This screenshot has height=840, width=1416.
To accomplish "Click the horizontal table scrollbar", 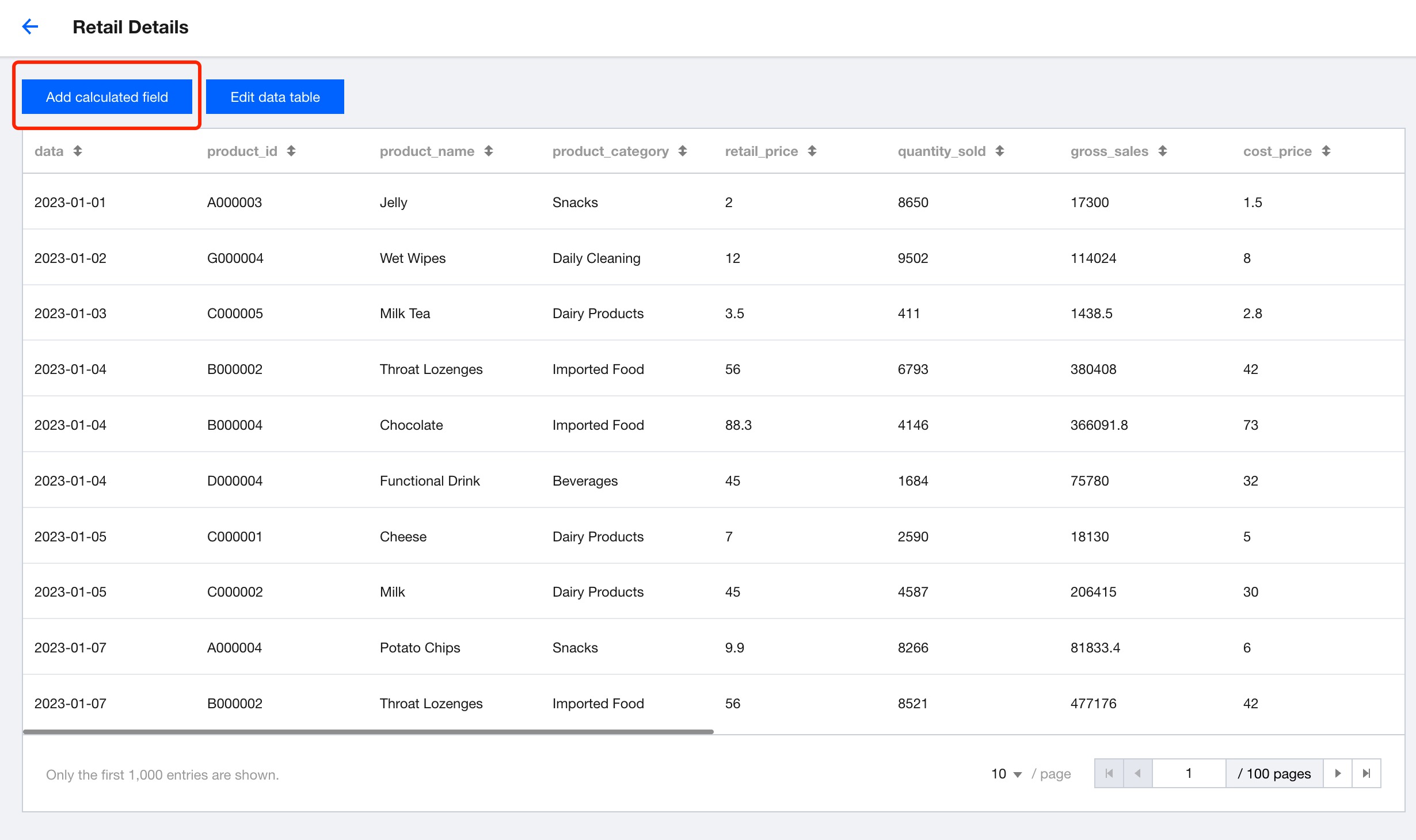I will [368, 732].
